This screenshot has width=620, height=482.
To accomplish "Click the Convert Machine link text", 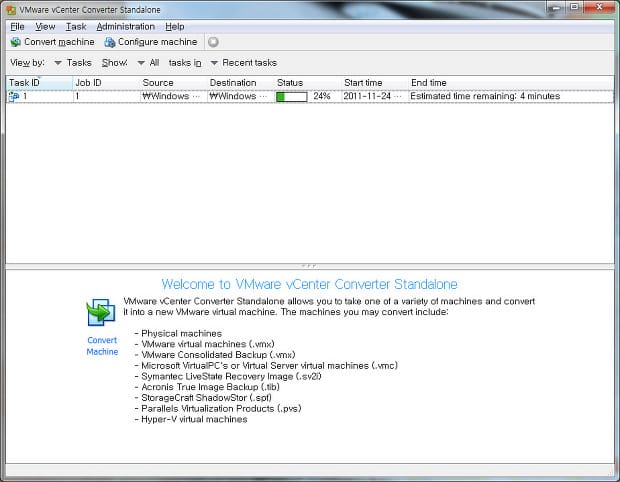I will (102, 346).
